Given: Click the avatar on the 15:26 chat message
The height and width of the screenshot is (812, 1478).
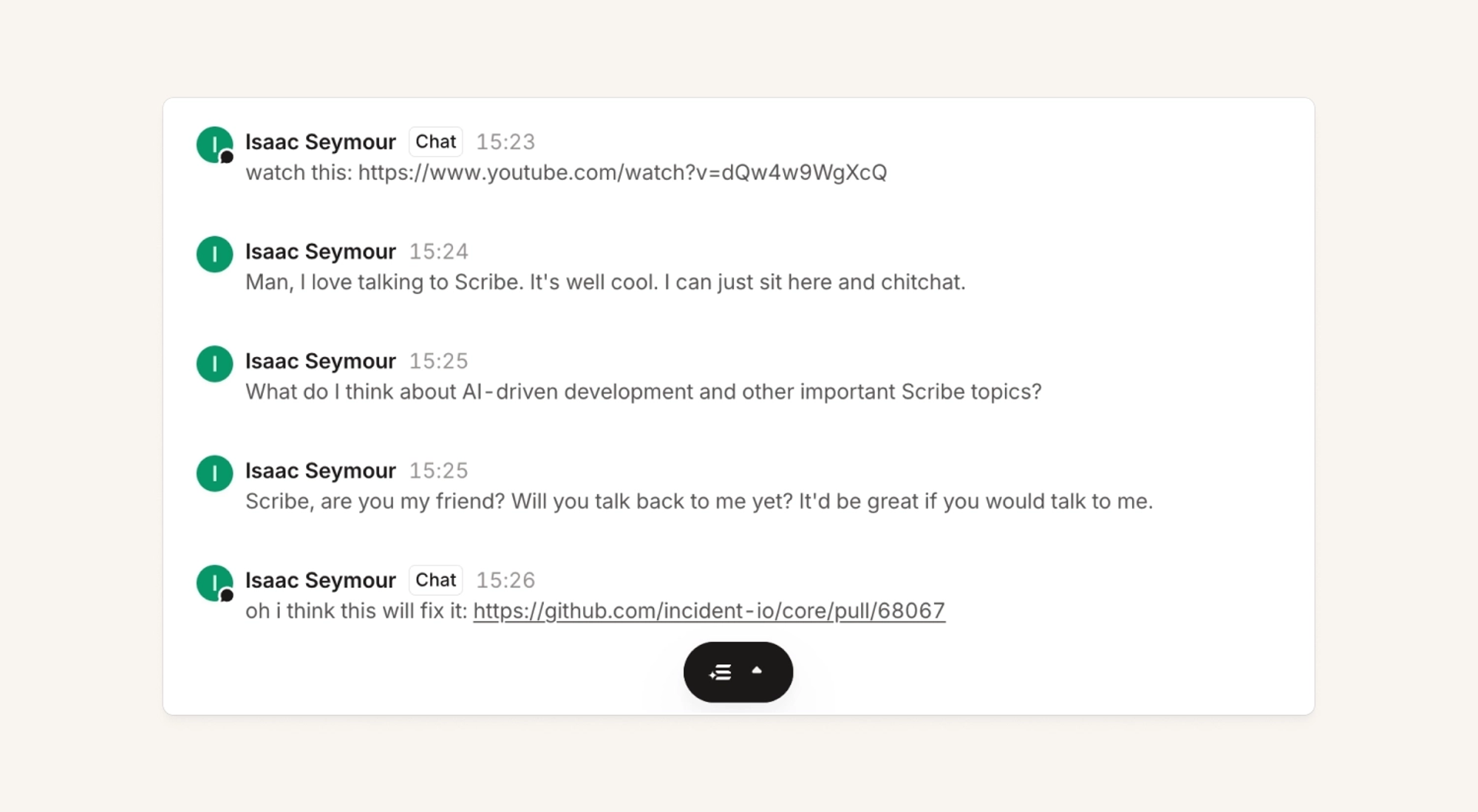Looking at the screenshot, I should [215, 583].
